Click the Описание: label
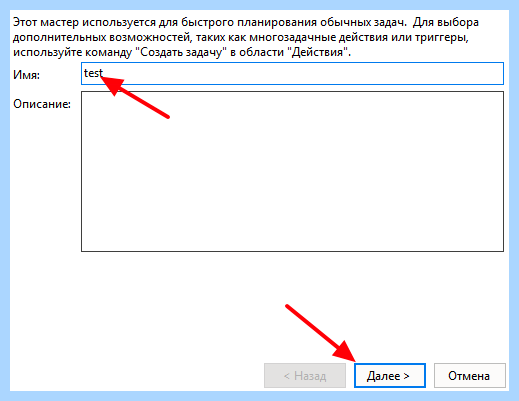Viewport: 519px width, 401px height. click(x=42, y=104)
